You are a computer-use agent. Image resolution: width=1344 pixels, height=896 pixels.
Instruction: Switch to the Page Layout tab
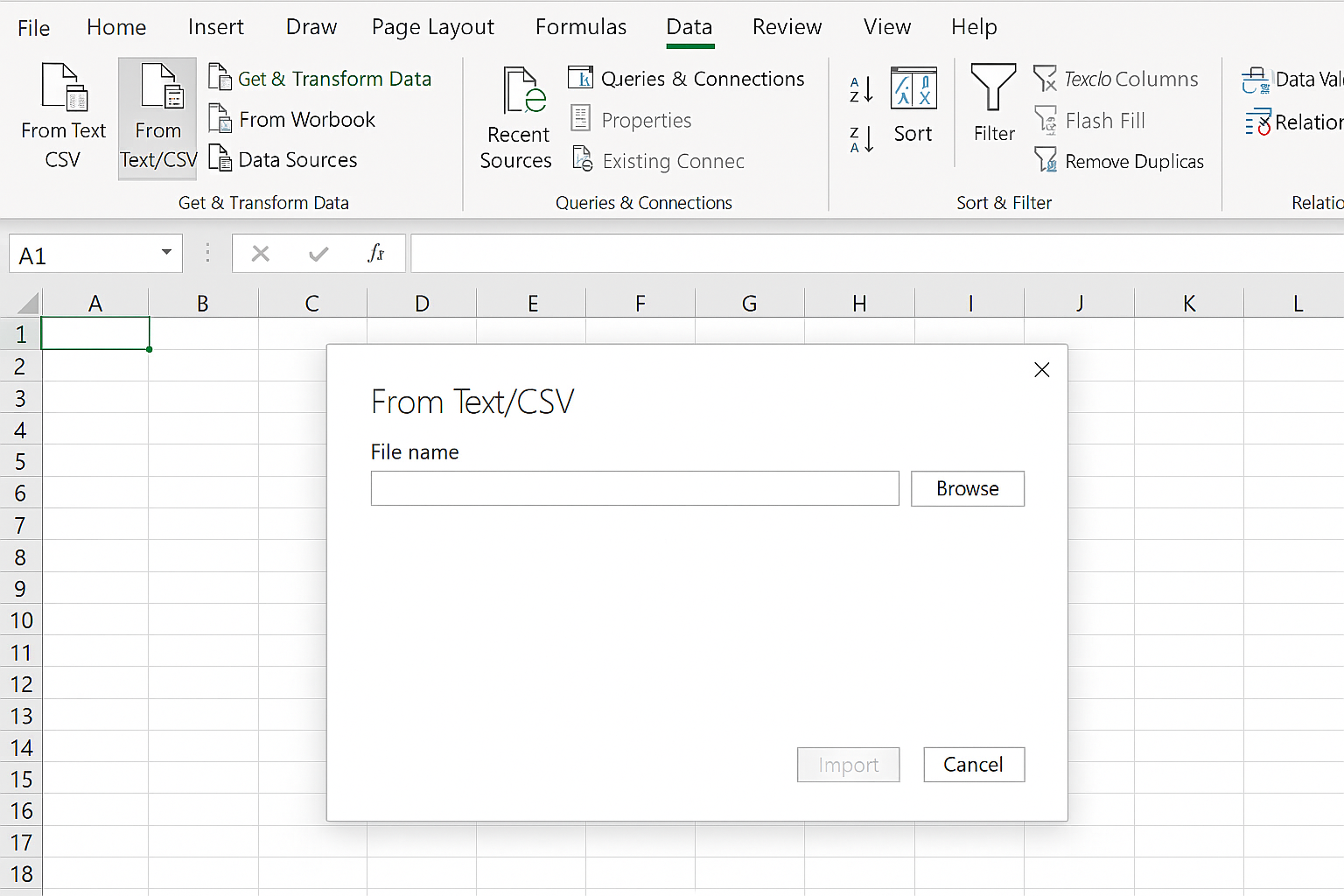(x=433, y=27)
